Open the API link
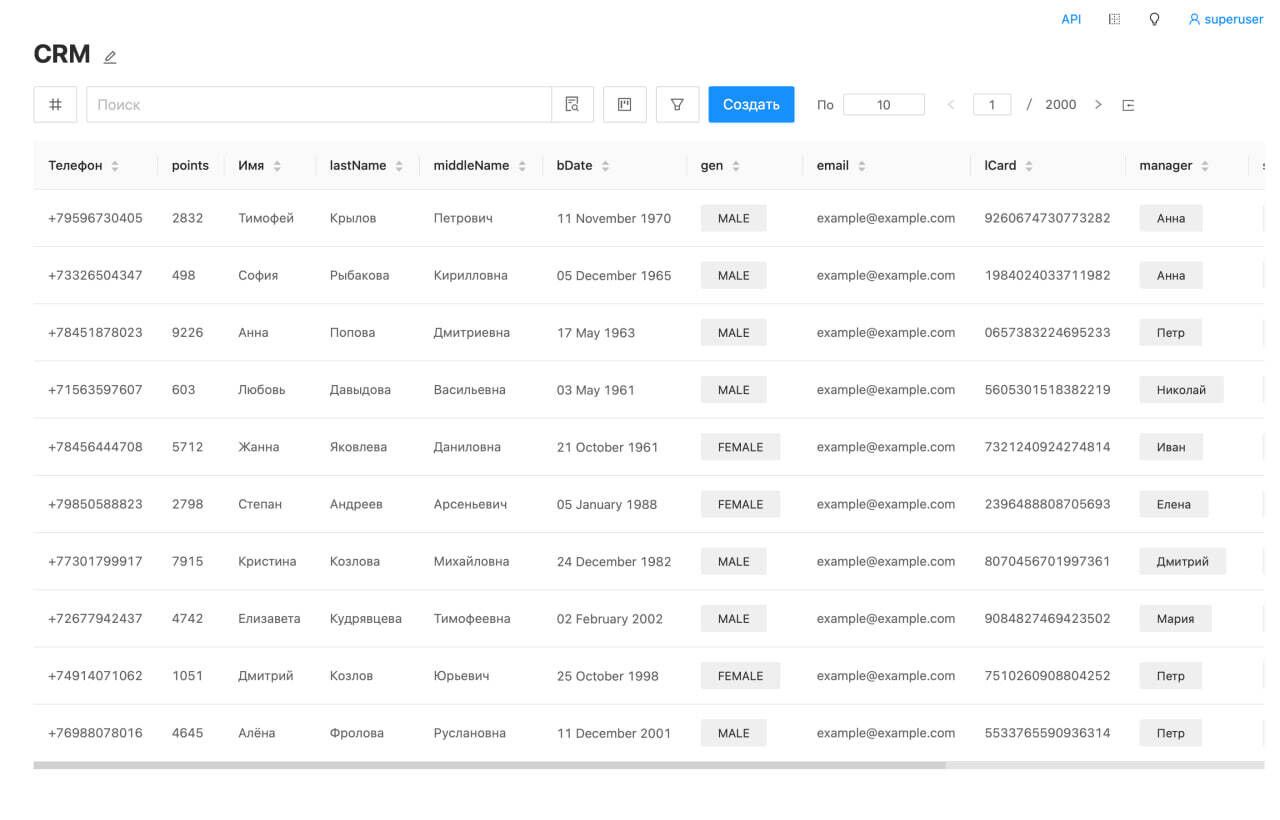Screen dimensions: 1280x820 click(1071, 19)
